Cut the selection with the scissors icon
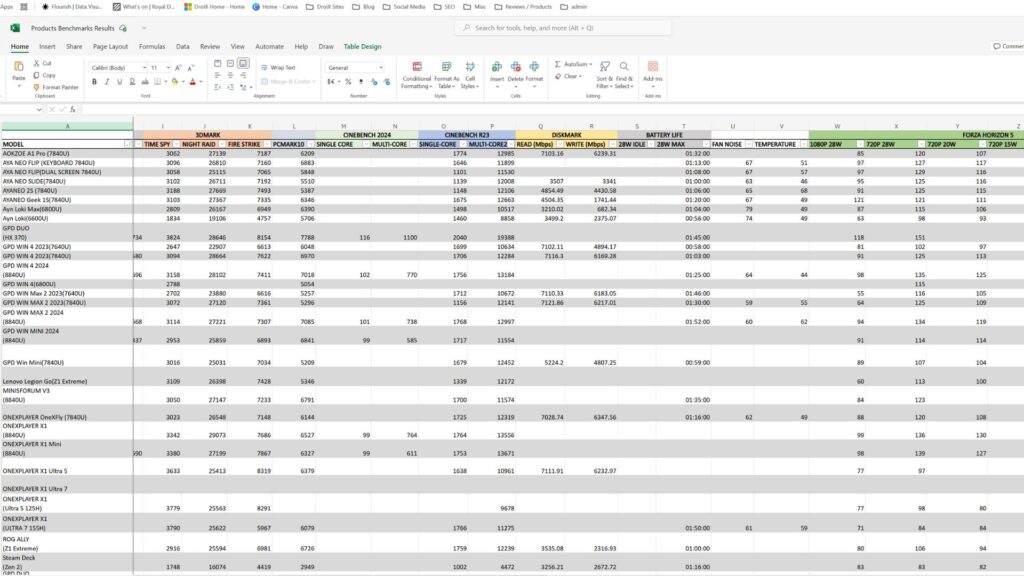The width and height of the screenshot is (1024, 576). (37, 63)
